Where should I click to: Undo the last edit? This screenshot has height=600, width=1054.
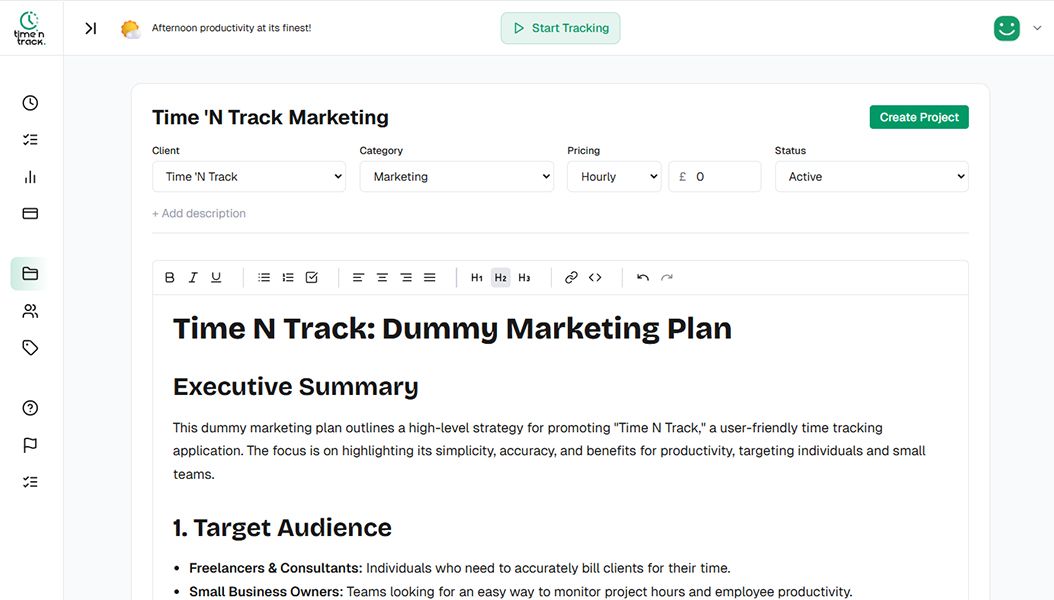[643, 277]
